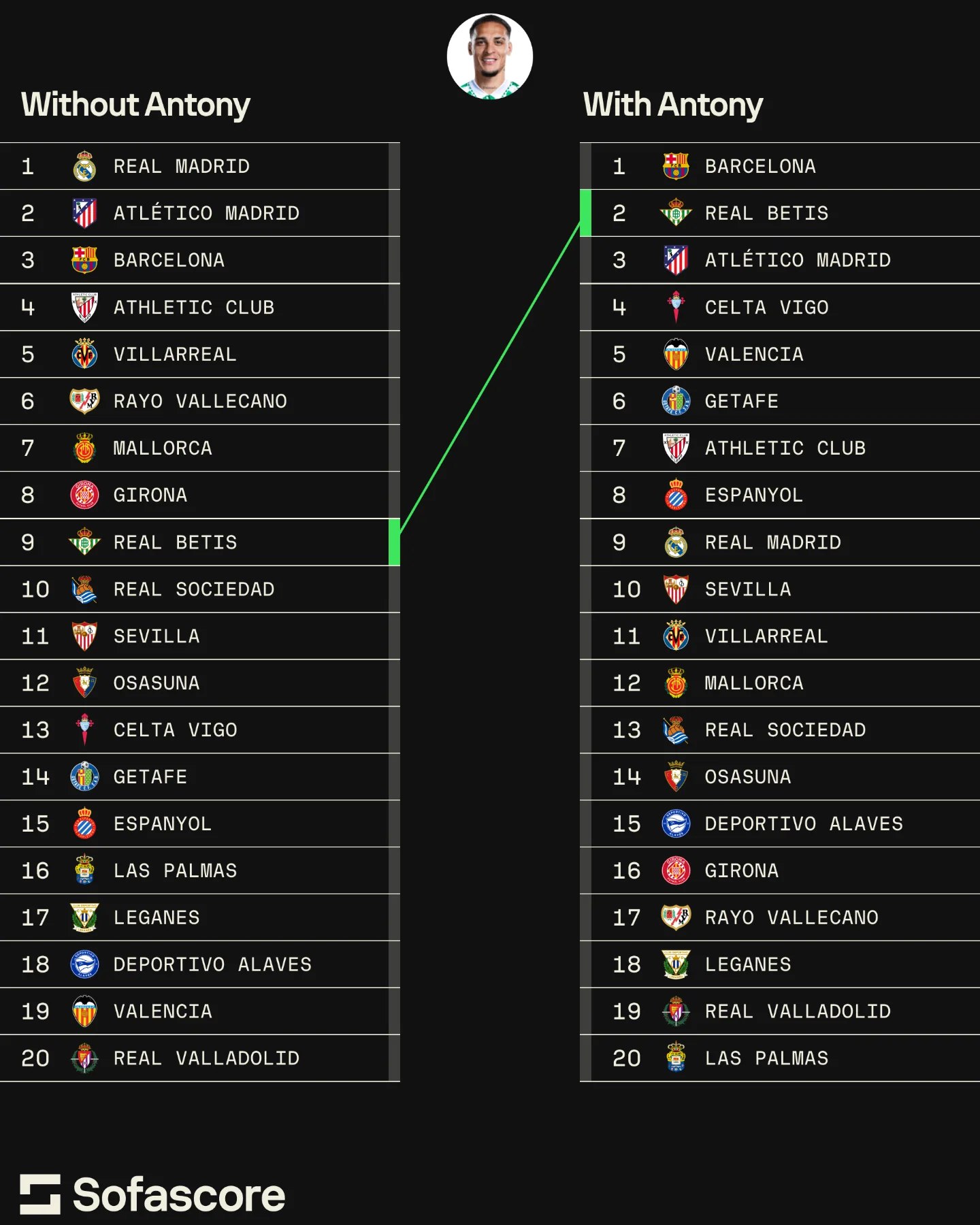Click Antony's player portrait photo
The height and width of the screenshot is (1225, 980).
pyautogui.click(x=490, y=56)
